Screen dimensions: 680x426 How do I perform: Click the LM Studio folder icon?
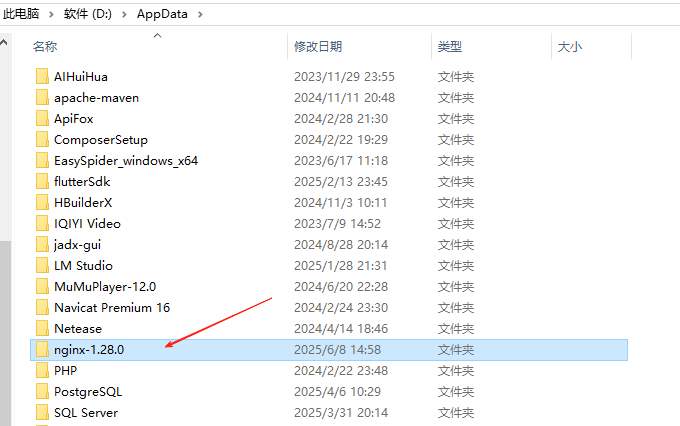(42, 265)
